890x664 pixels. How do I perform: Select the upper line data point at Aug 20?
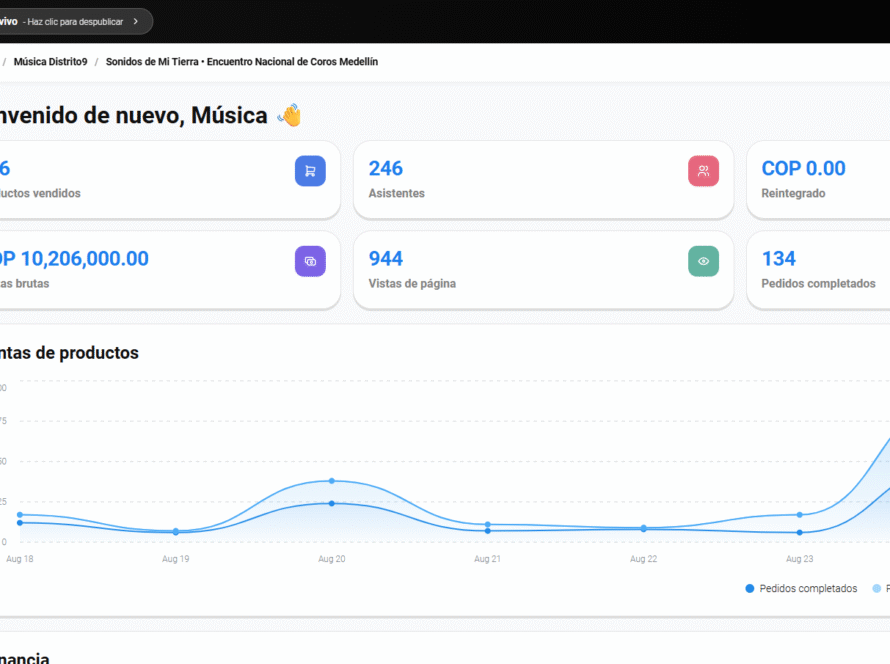tap(332, 481)
